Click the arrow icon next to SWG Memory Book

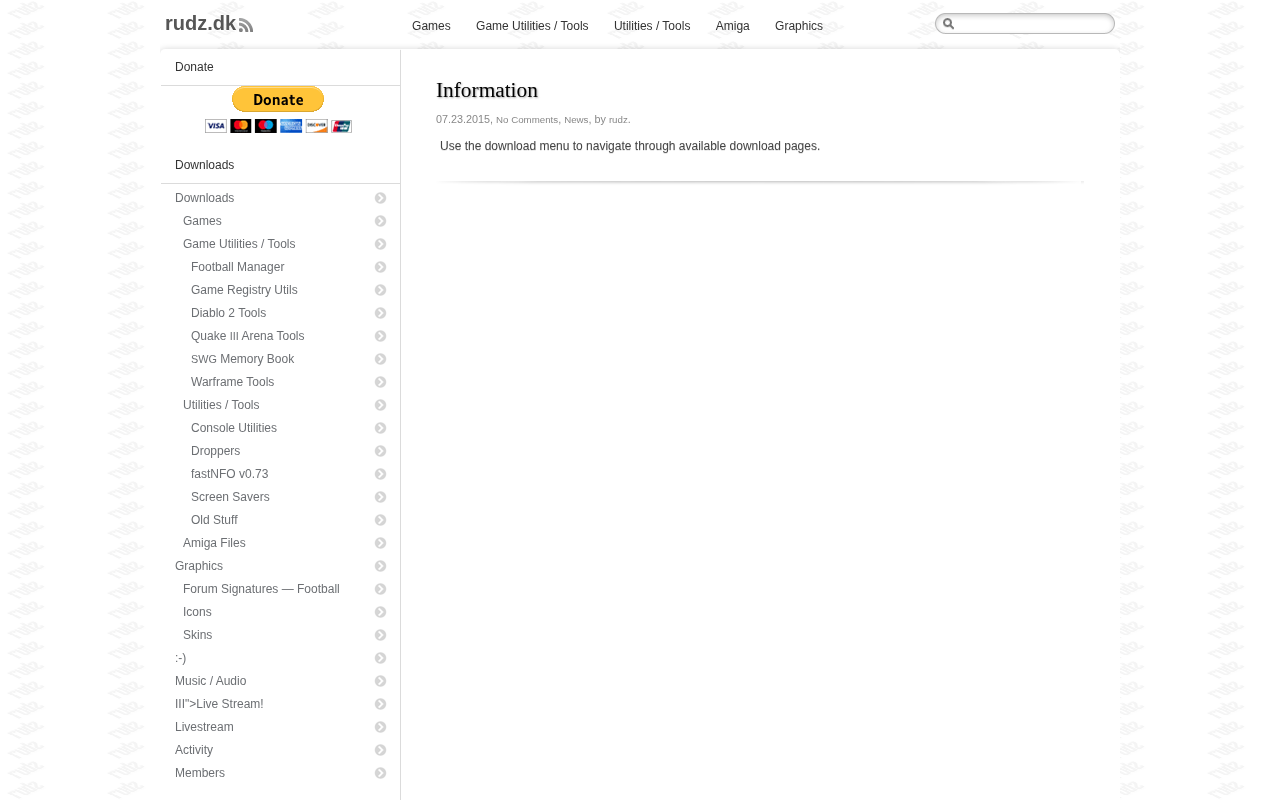point(381,359)
